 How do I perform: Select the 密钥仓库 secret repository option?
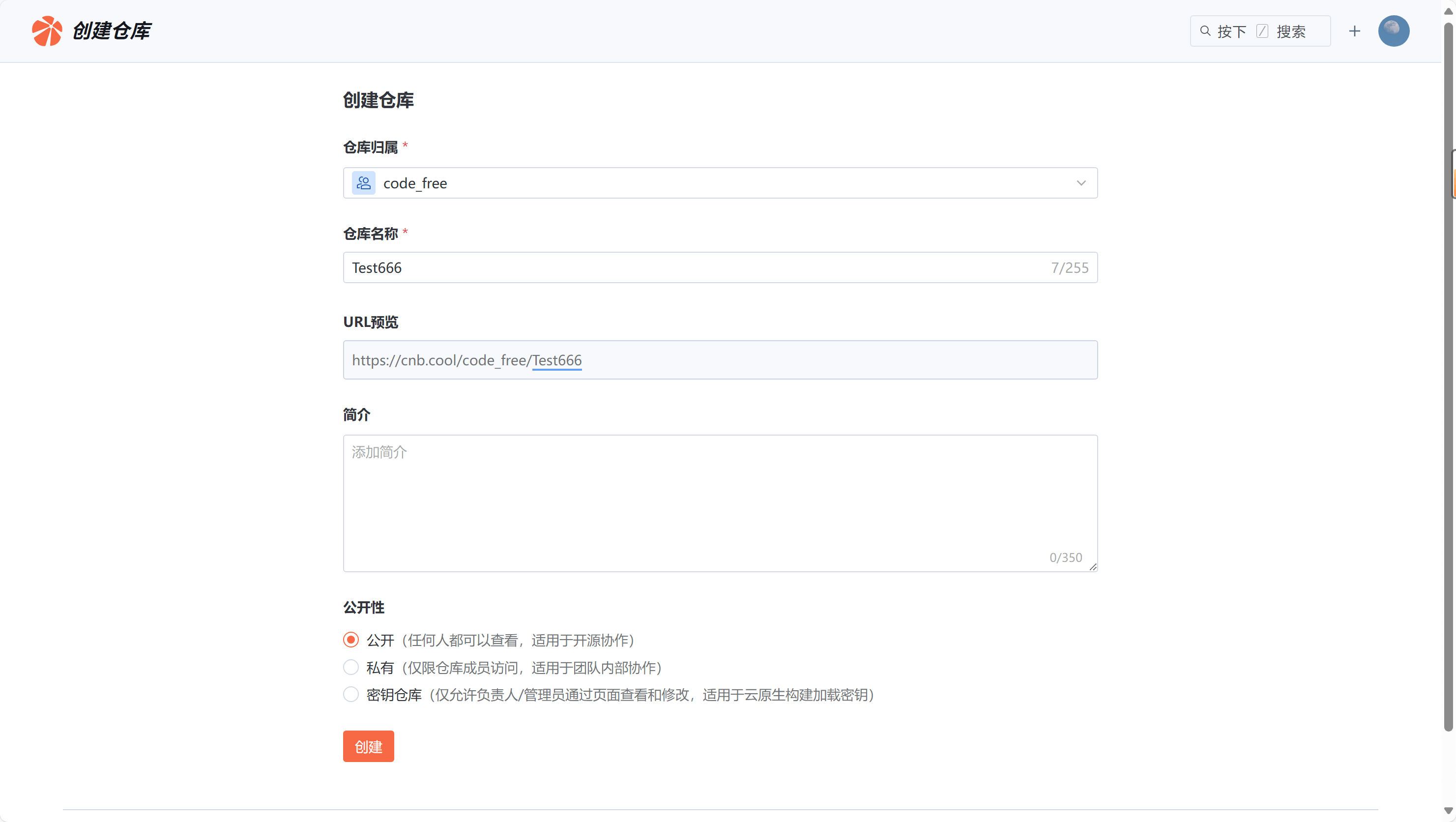pos(351,694)
